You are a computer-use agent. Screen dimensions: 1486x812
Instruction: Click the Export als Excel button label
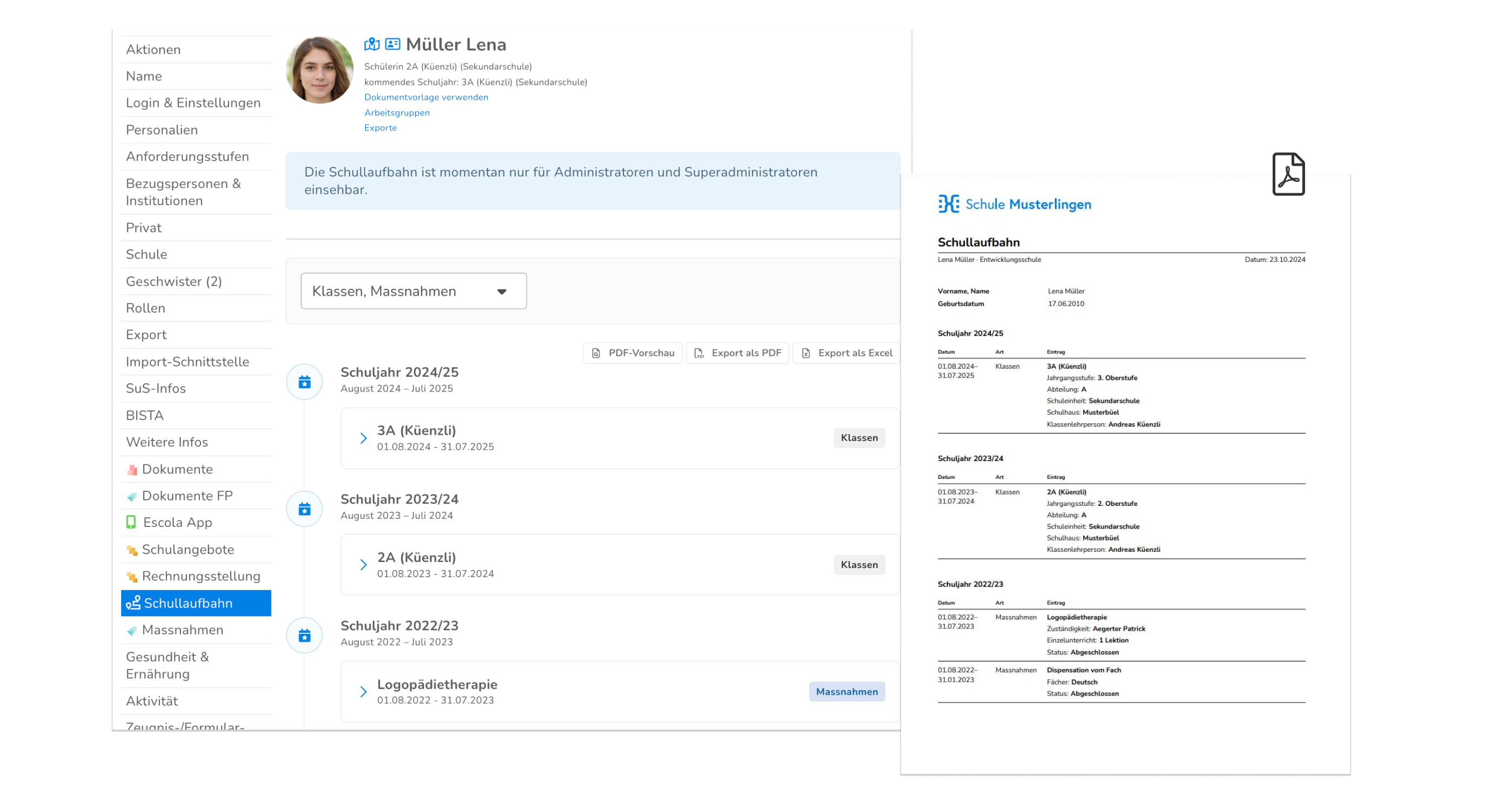tap(855, 353)
